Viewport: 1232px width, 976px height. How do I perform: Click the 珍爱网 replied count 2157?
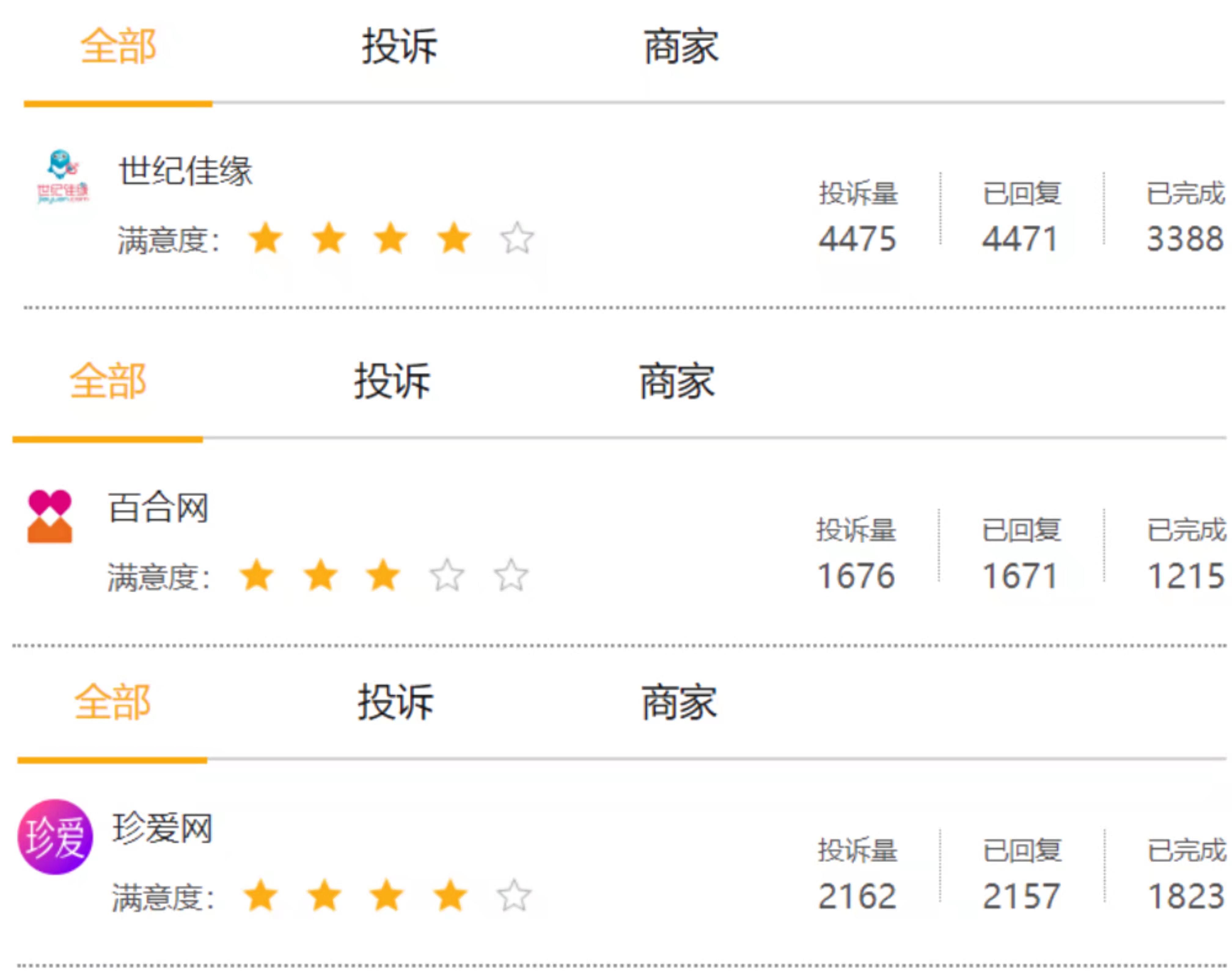point(1021,895)
